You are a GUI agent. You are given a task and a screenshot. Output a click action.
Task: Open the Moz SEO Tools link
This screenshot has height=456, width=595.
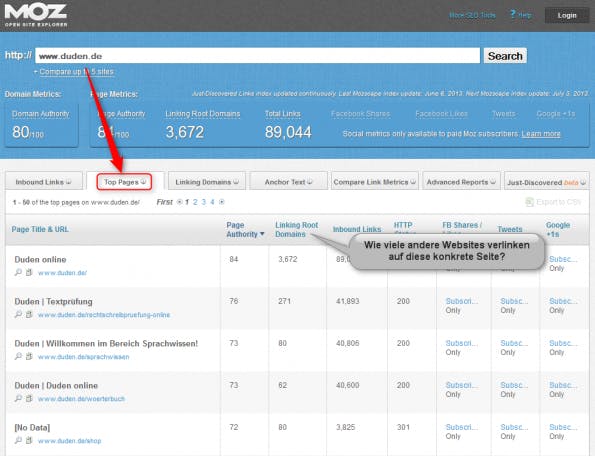point(472,15)
